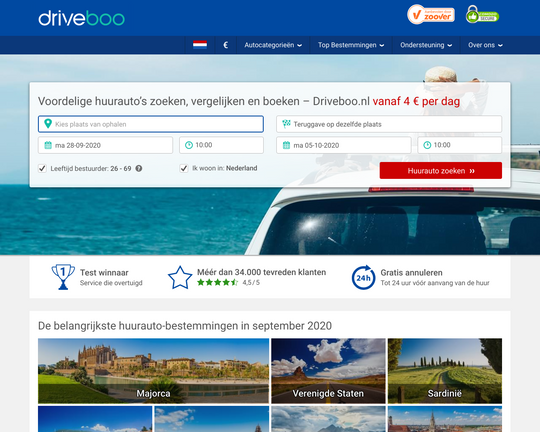Expand the Autocategorieën menu
This screenshot has width=540, height=432.
[x=273, y=45]
